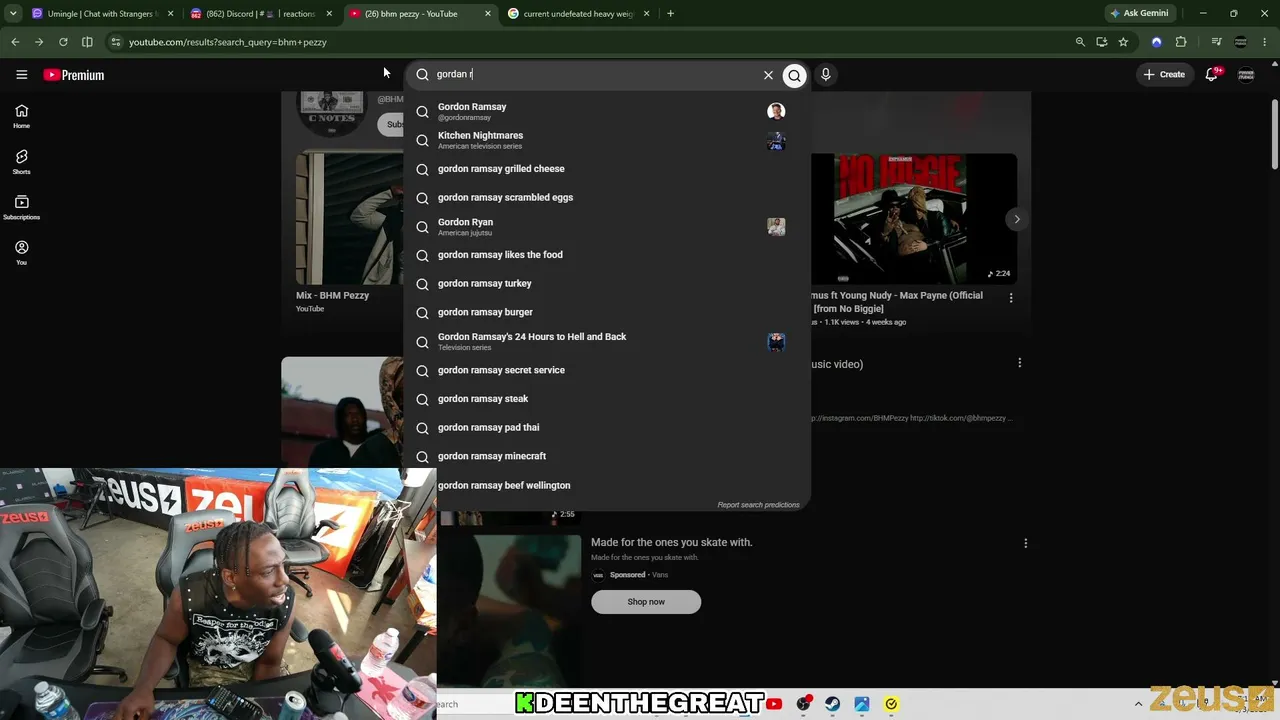Choose the Kitchen Nightmares suggestion
Image resolution: width=1280 pixels, height=720 pixels.
coord(607,140)
